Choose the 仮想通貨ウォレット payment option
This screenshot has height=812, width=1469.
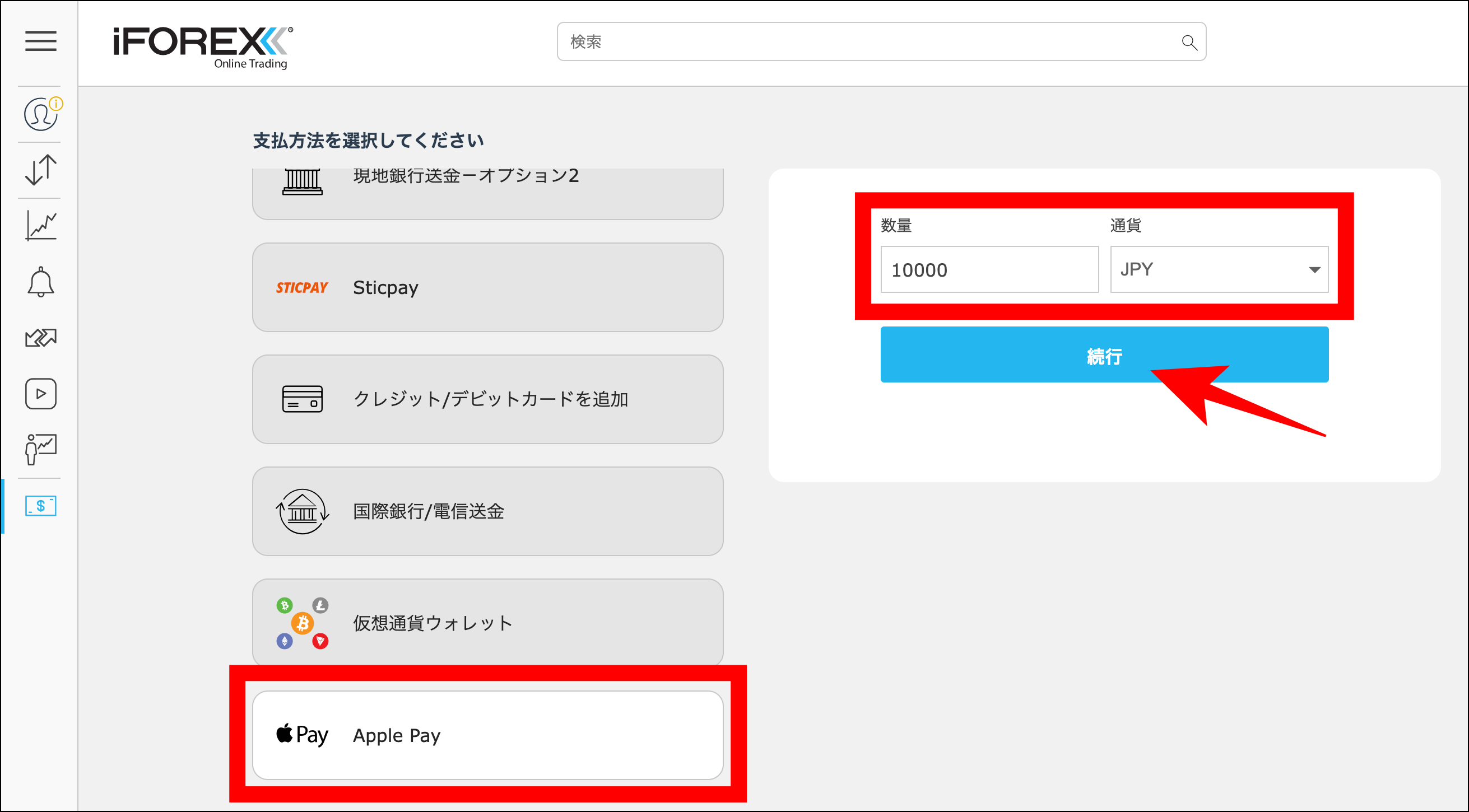point(487,622)
